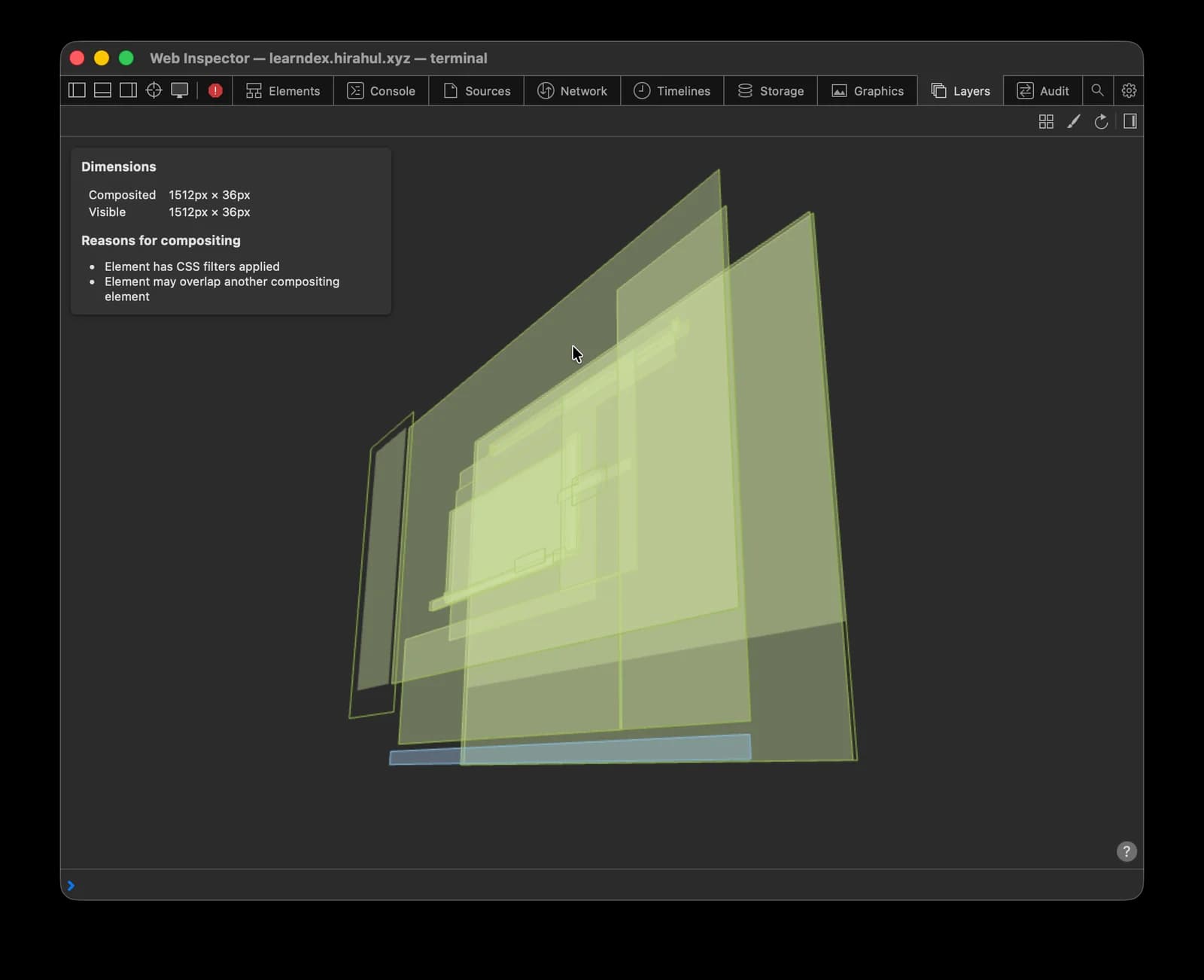Click 'Element has CSS filters applied' reason
The image size is (1204, 980).
click(x=192, y=266)
